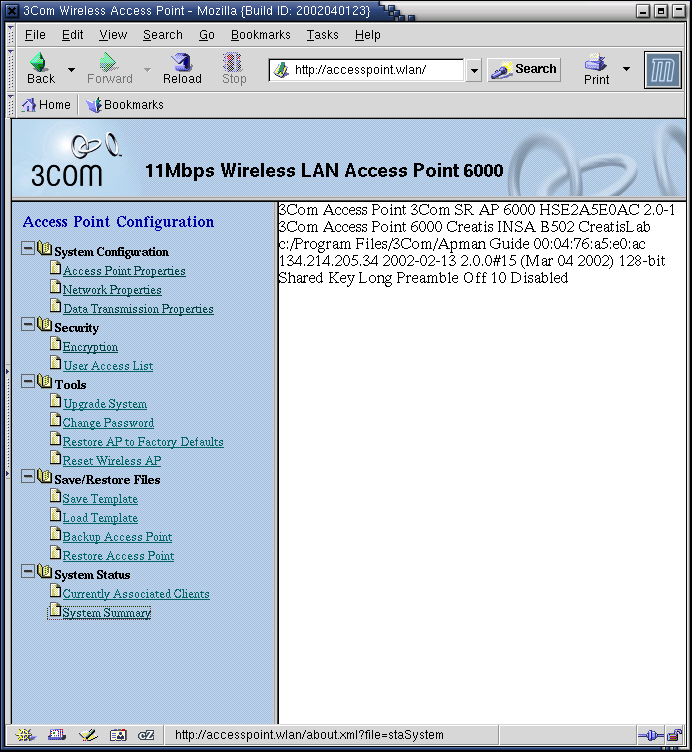The image size is (692, 752).
Task: Open the Change Password link
Action: pyautogui.click(x=108, y=423)
